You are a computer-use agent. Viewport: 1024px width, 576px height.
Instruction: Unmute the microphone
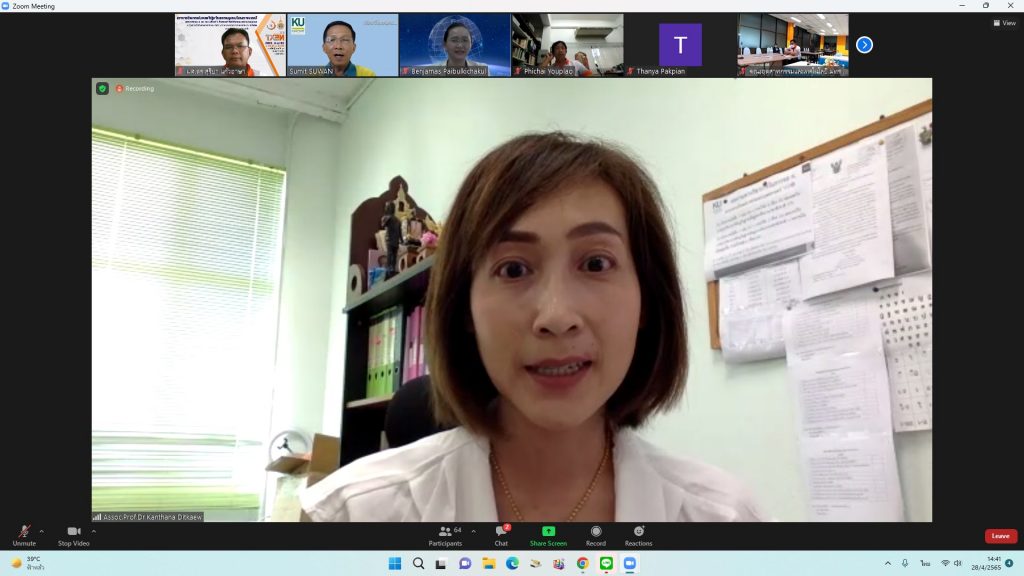click(23, 534)
